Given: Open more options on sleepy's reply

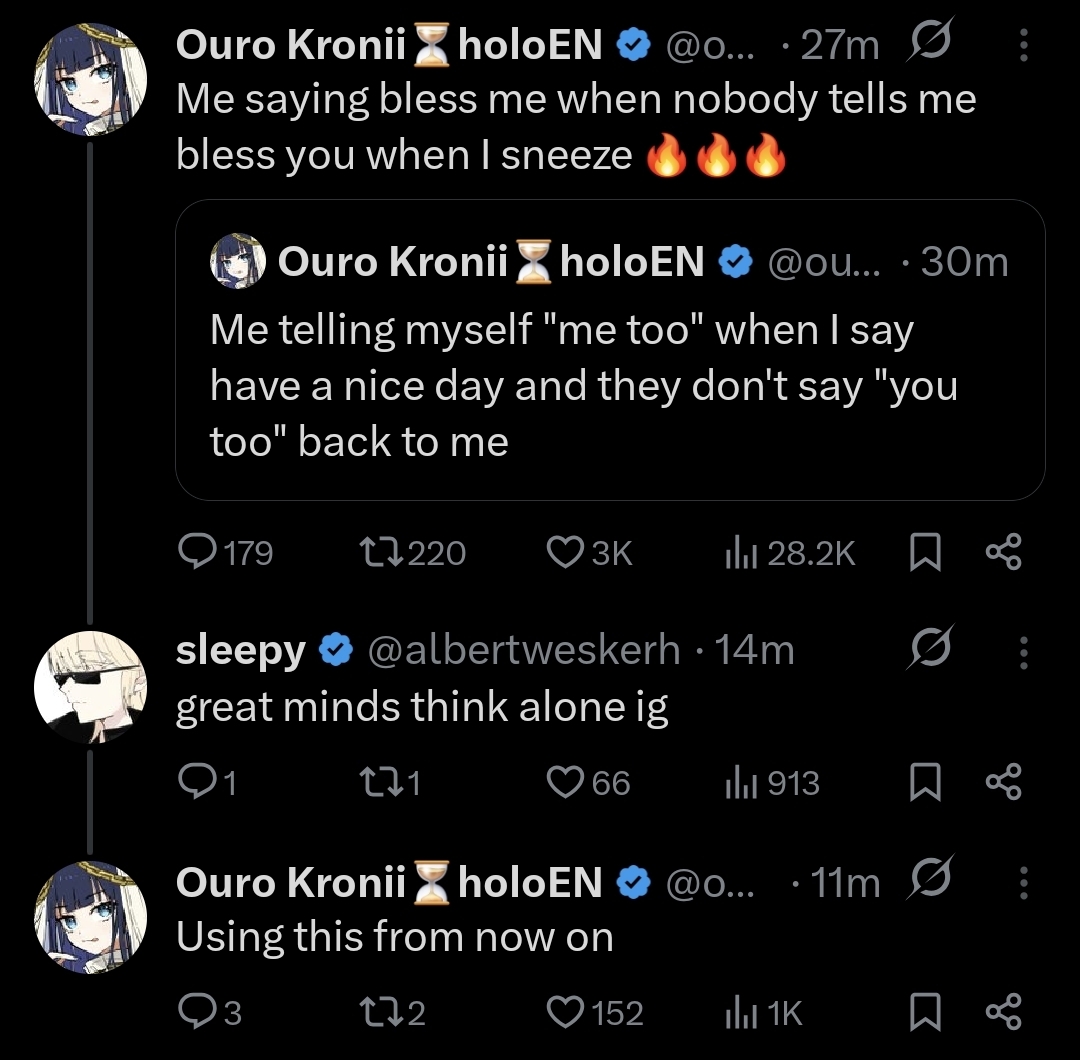Looking at the screenshot, I should (1024, 652).
